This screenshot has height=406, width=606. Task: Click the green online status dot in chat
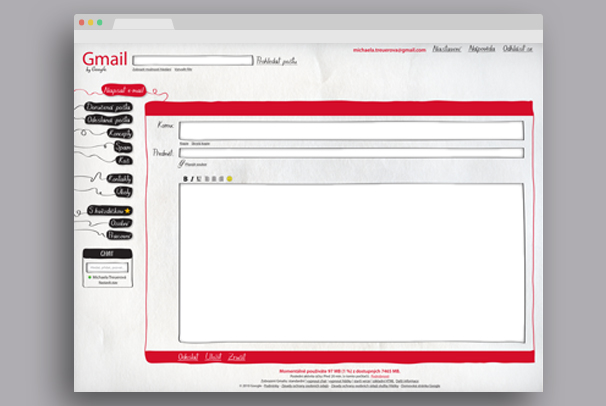click(89, 278)
